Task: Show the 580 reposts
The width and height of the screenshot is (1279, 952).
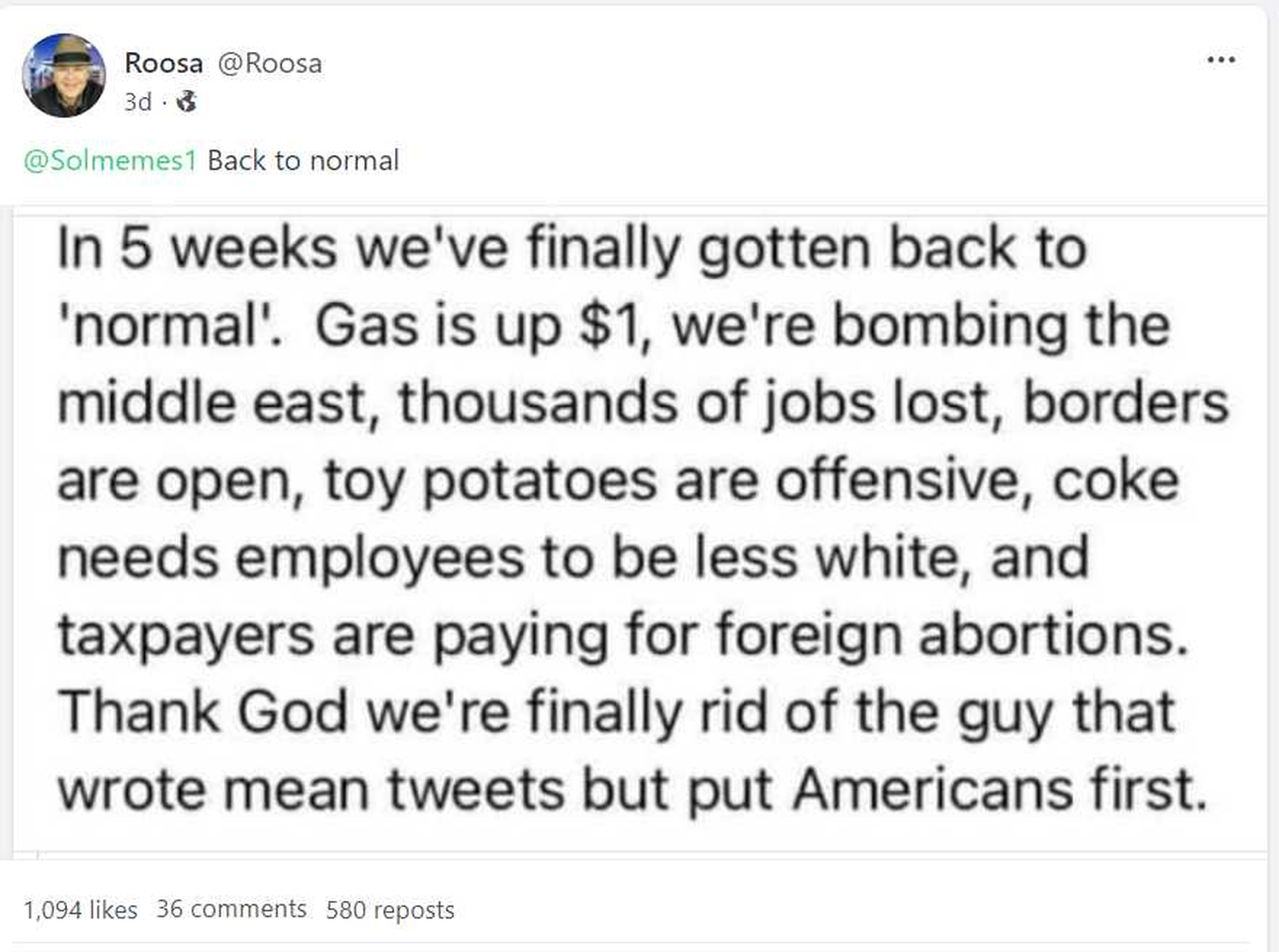Action: pyautogui.click(x=390, y=910)
